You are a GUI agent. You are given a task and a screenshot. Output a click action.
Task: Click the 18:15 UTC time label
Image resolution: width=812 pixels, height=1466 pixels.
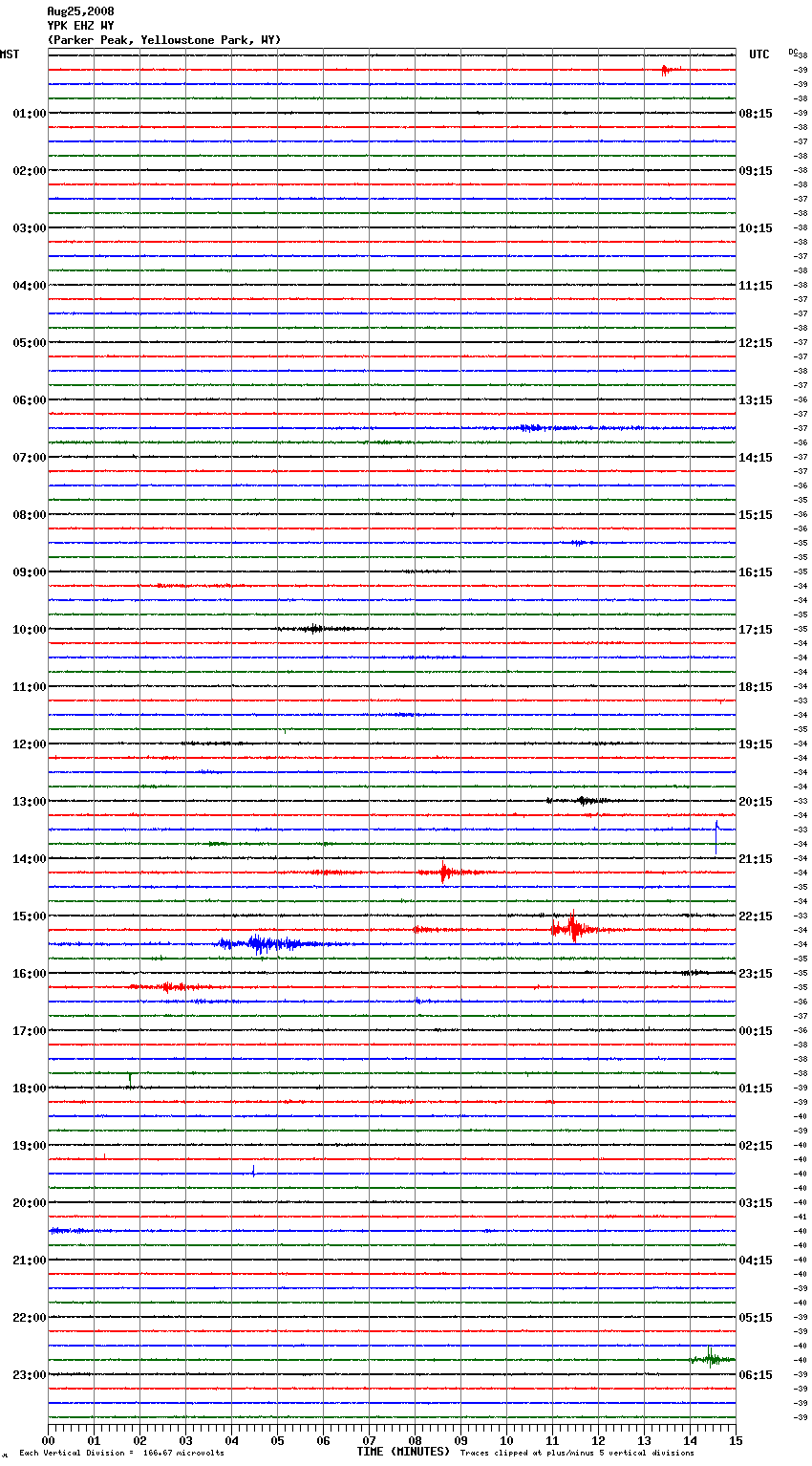point(756,687)
